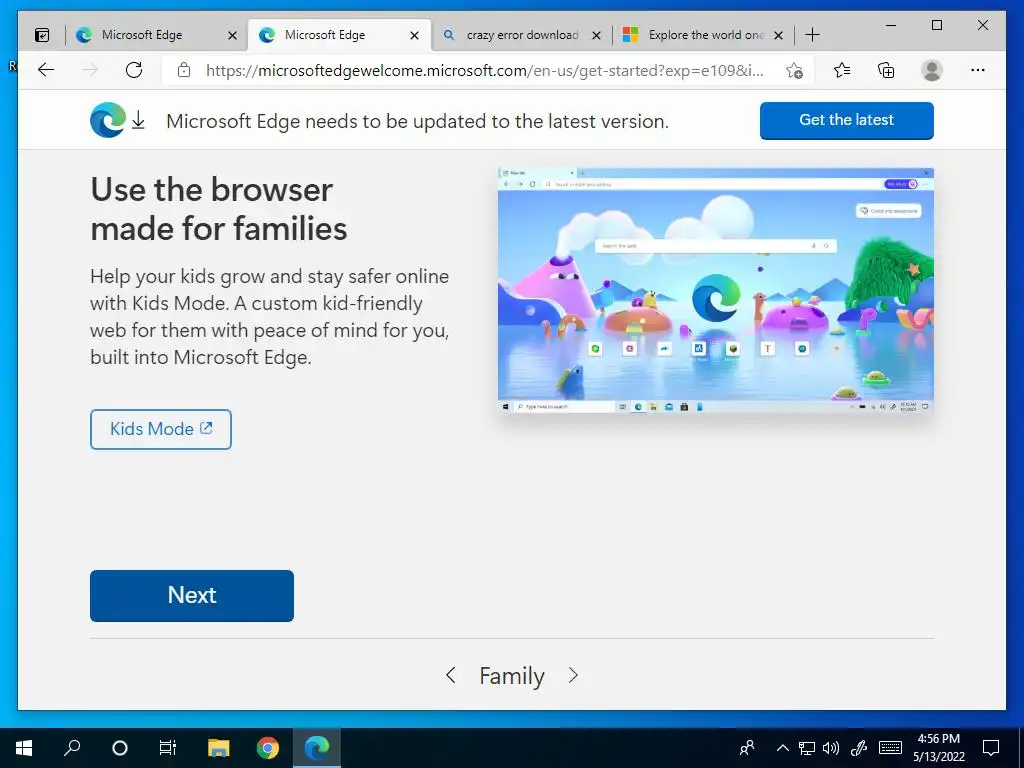Open the Favorites list icon
Viewport: 1024px width, 768px height.
(842, 70)
